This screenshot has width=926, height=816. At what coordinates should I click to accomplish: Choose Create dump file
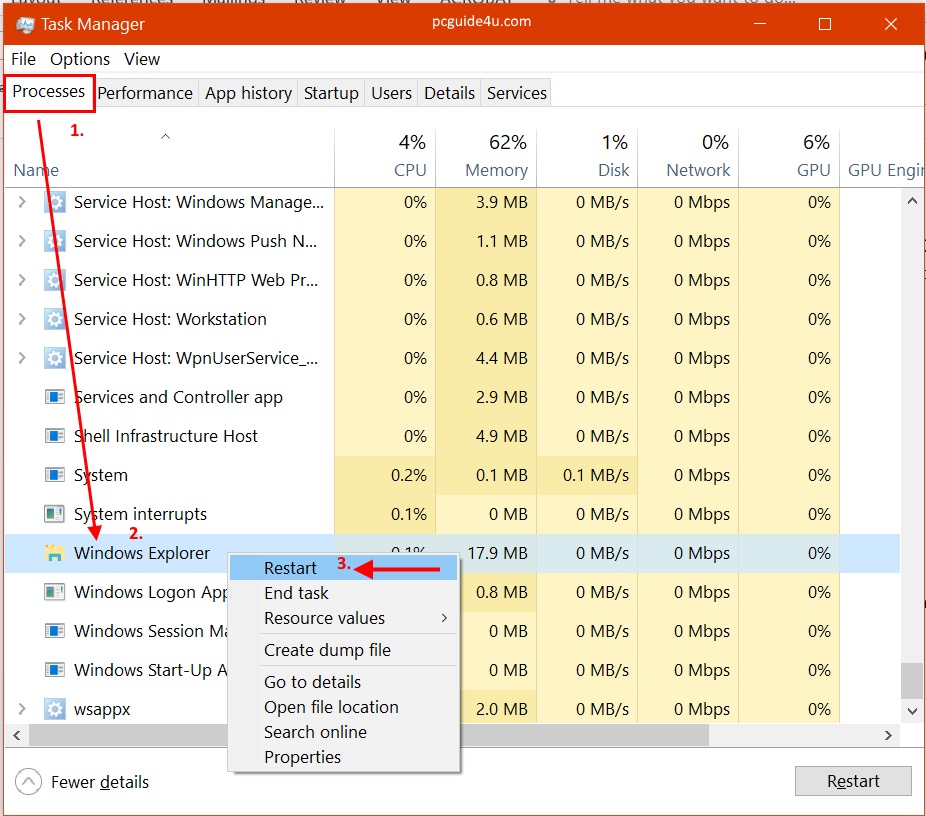tap(343, 650)
